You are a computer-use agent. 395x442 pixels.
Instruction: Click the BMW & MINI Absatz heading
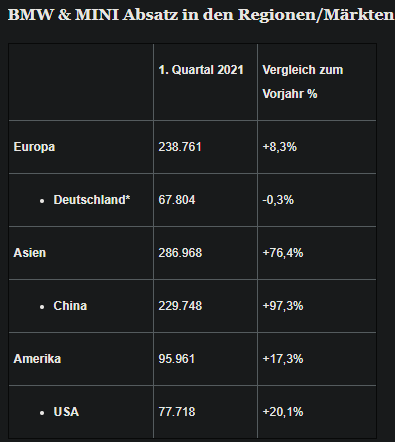[201, 15]
